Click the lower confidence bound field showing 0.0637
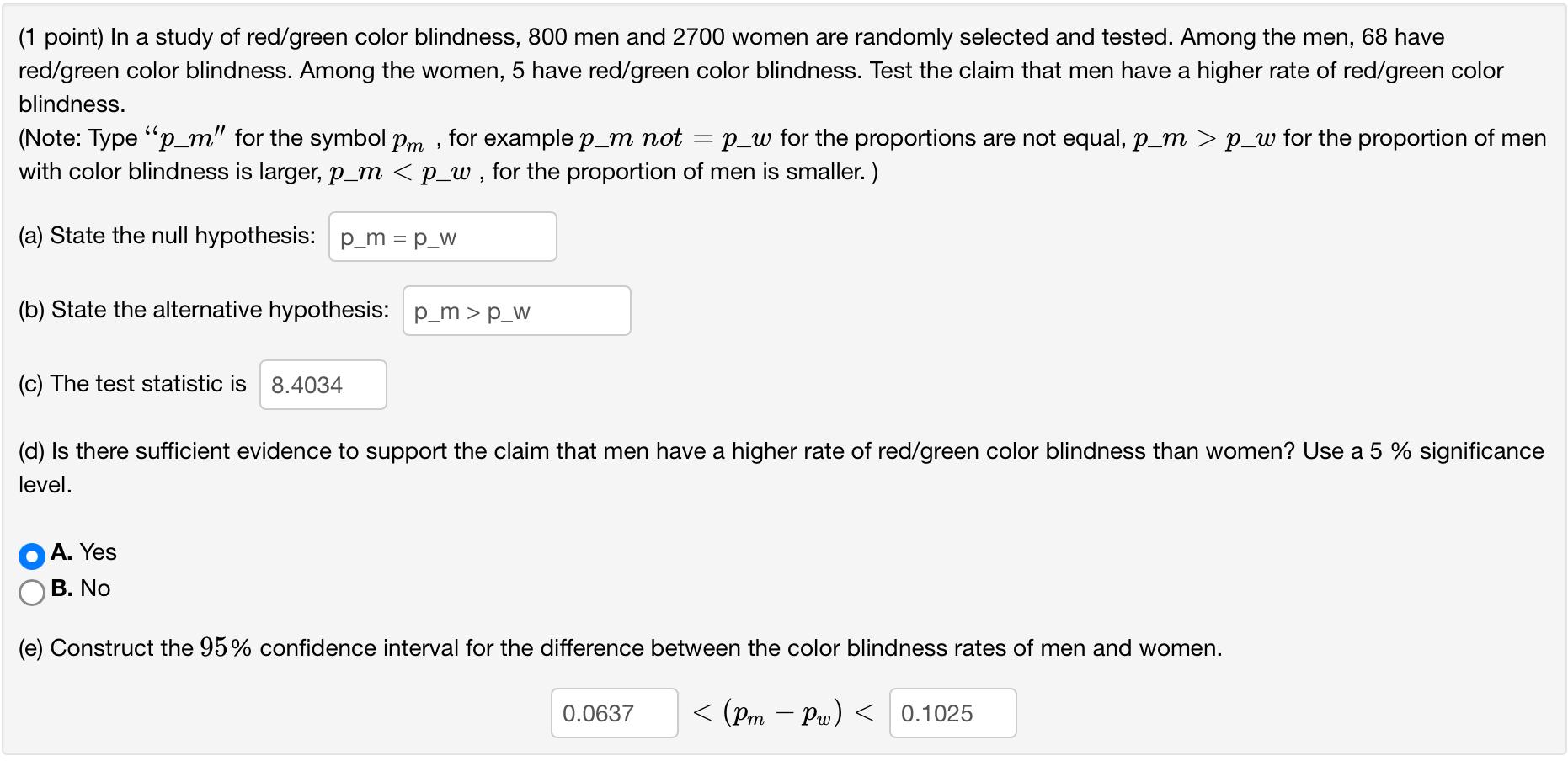Image resolution: width=1568 pixels, height=772 pixels. 614,713
